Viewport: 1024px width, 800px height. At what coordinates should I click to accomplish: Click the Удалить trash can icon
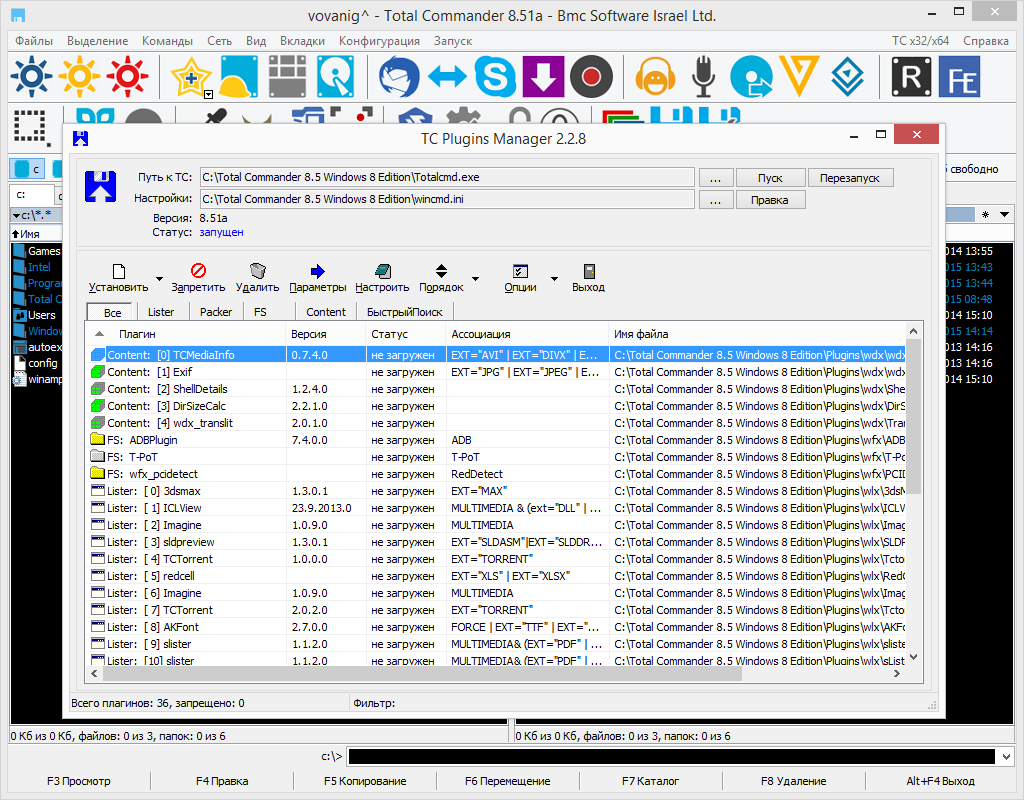[x=257, y=271]
